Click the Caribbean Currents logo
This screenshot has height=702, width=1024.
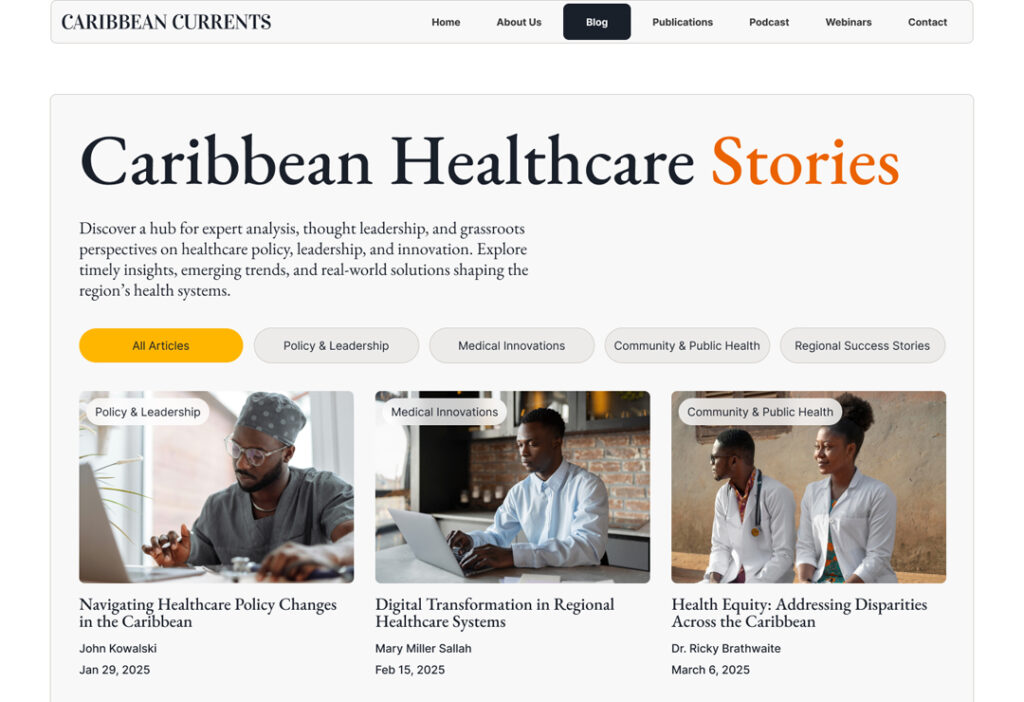(166, 22)
